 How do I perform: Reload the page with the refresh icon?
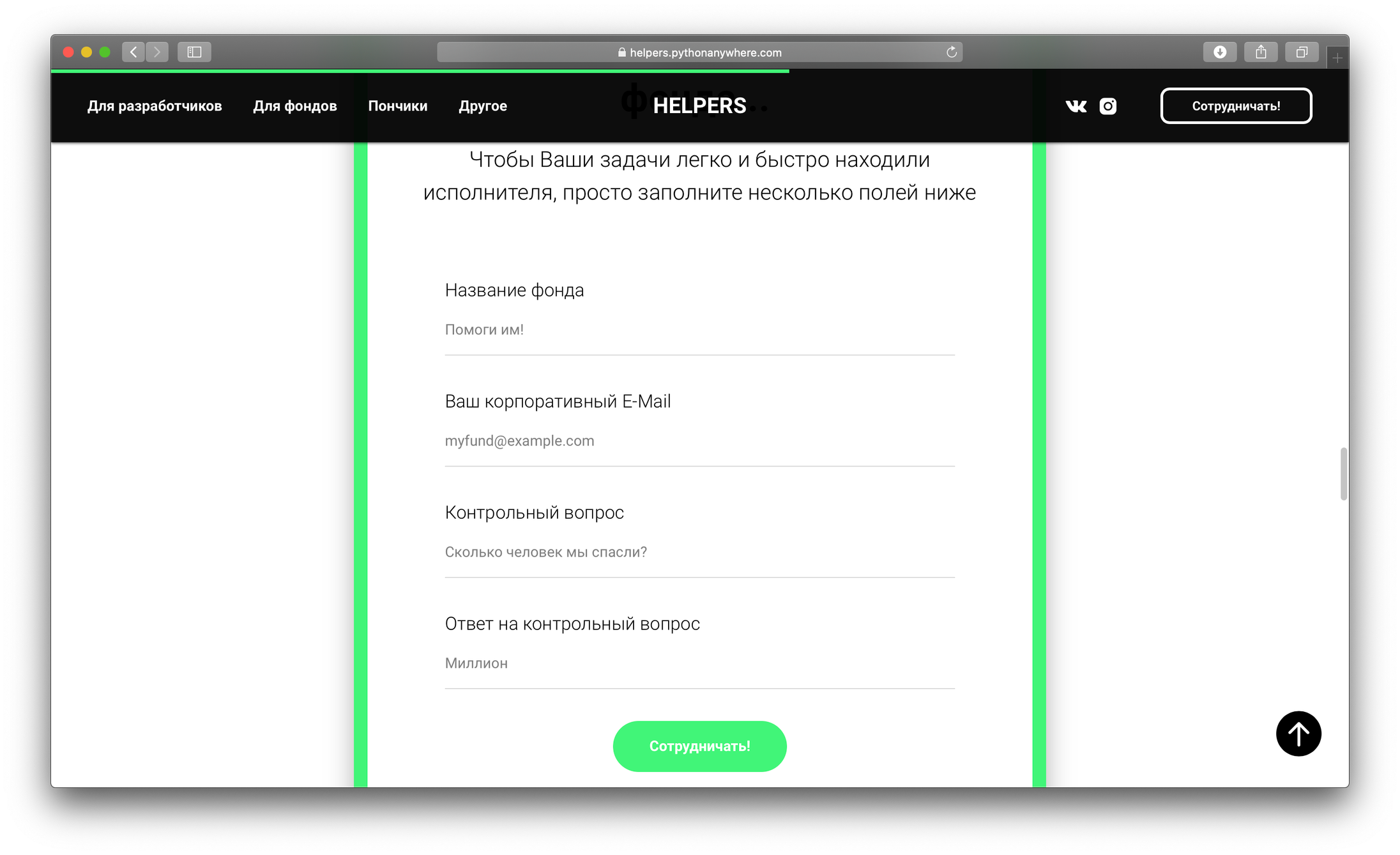(952, 52)
